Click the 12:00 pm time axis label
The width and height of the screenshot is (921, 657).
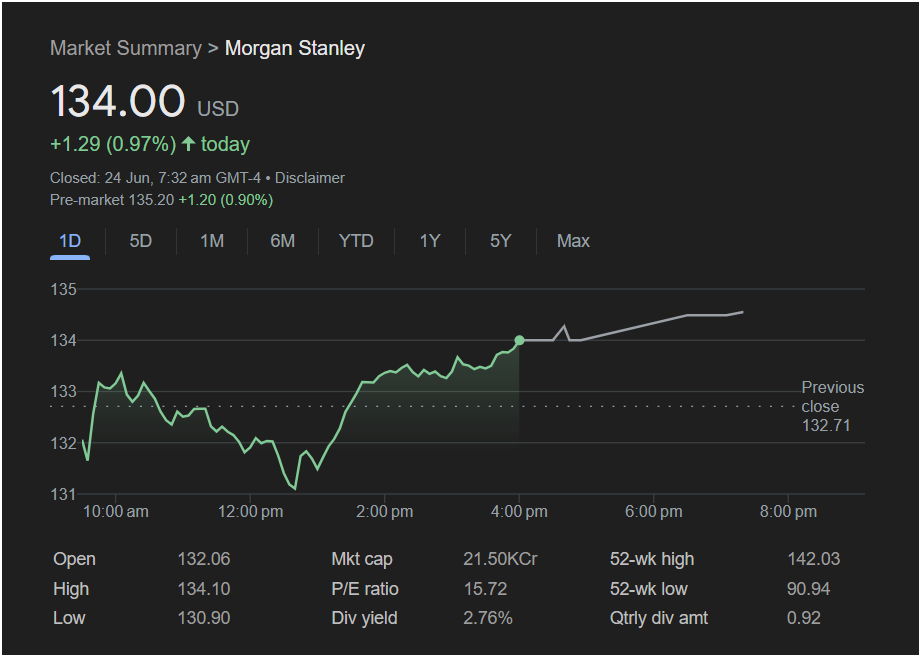click(250, 512)
